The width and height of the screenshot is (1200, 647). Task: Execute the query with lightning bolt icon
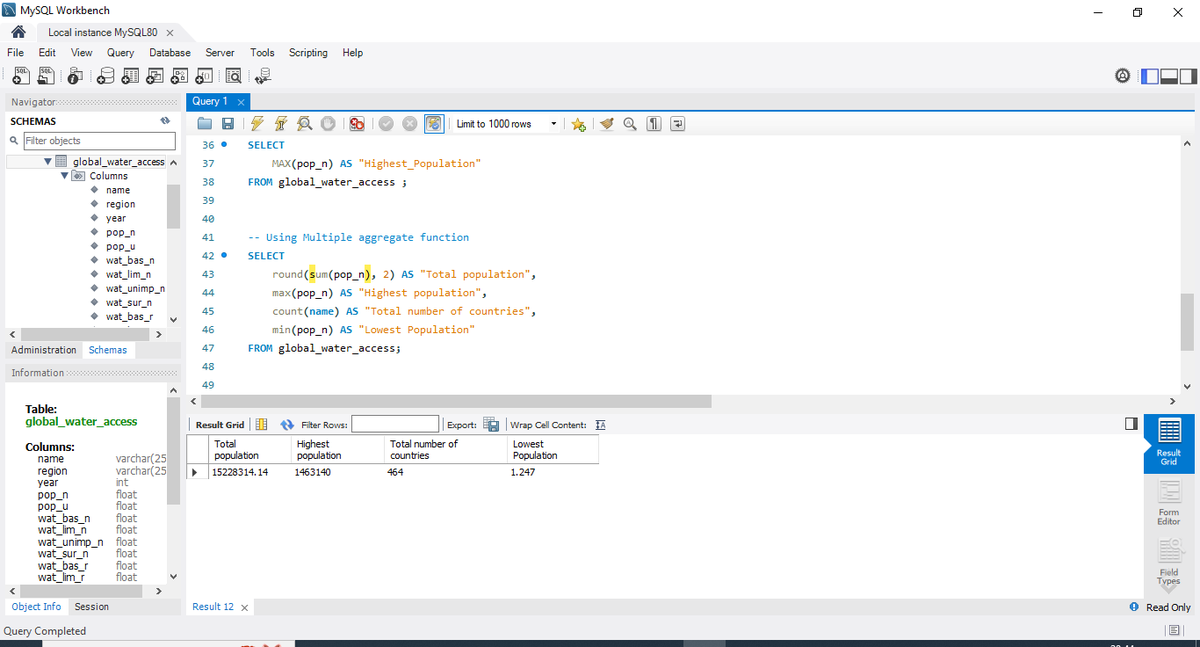pos(257,124)
